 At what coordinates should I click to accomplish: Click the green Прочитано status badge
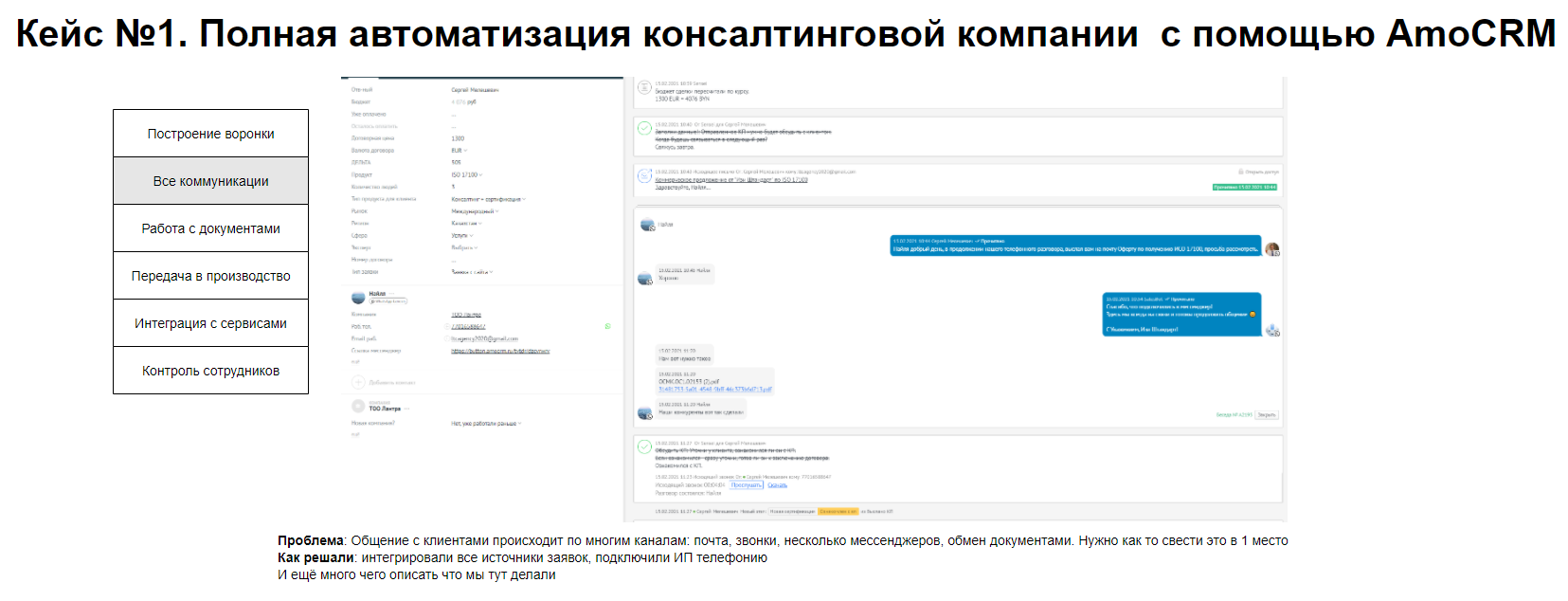1245,187
